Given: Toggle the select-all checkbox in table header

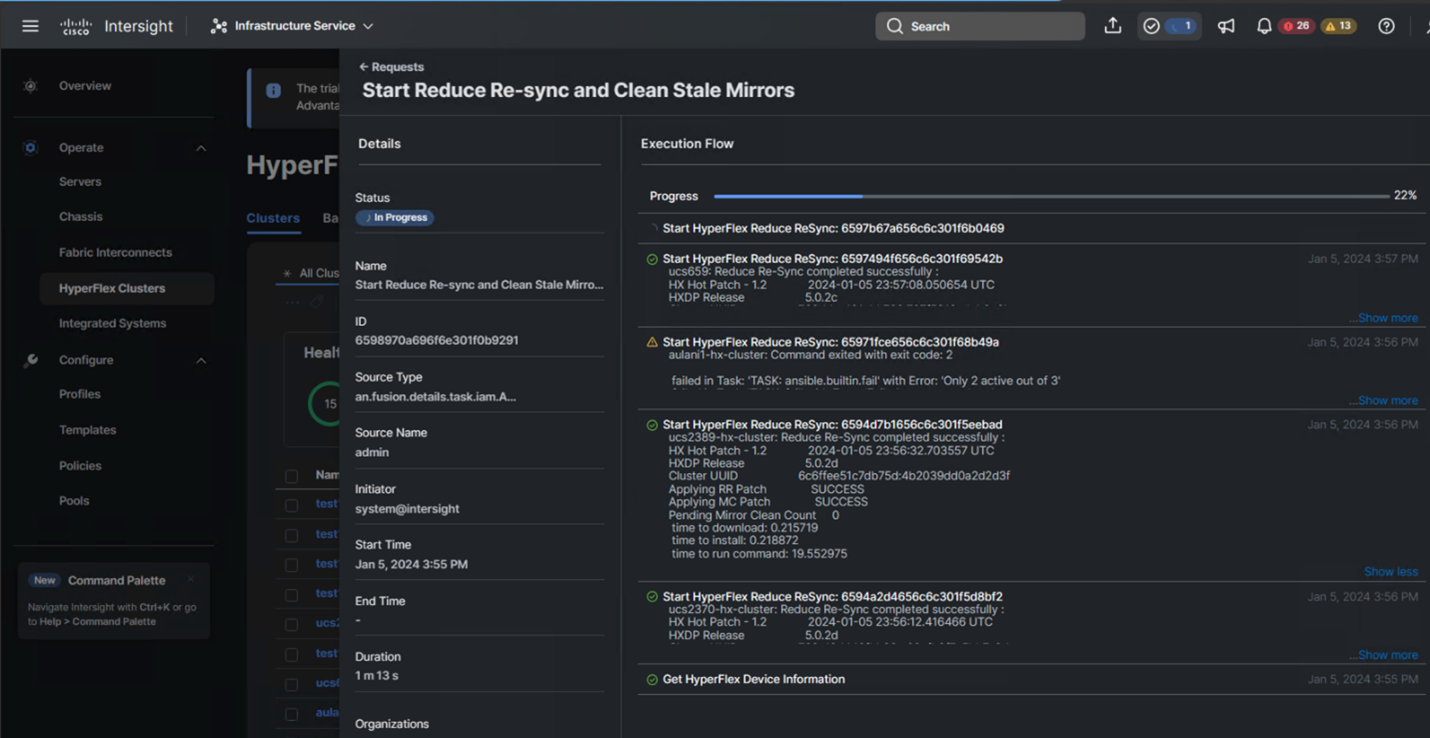Looking at the screenshot, I should coord(292,476).
